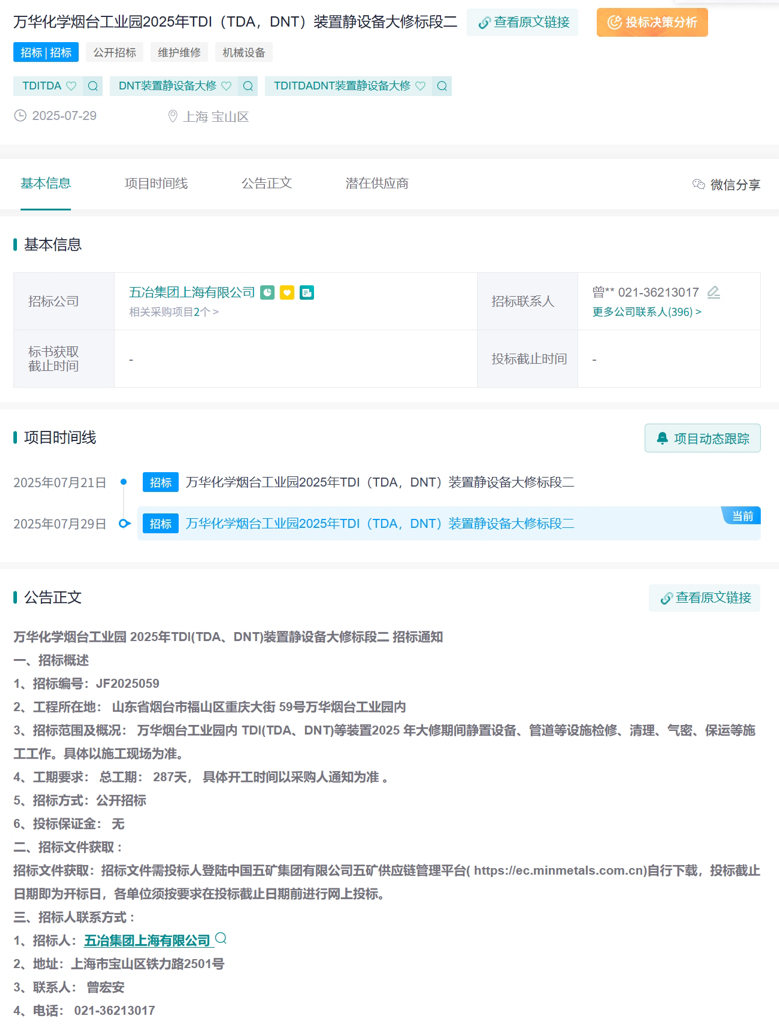
Task: Select the 维护维修 tag
Action: click(x=179, y=52)
